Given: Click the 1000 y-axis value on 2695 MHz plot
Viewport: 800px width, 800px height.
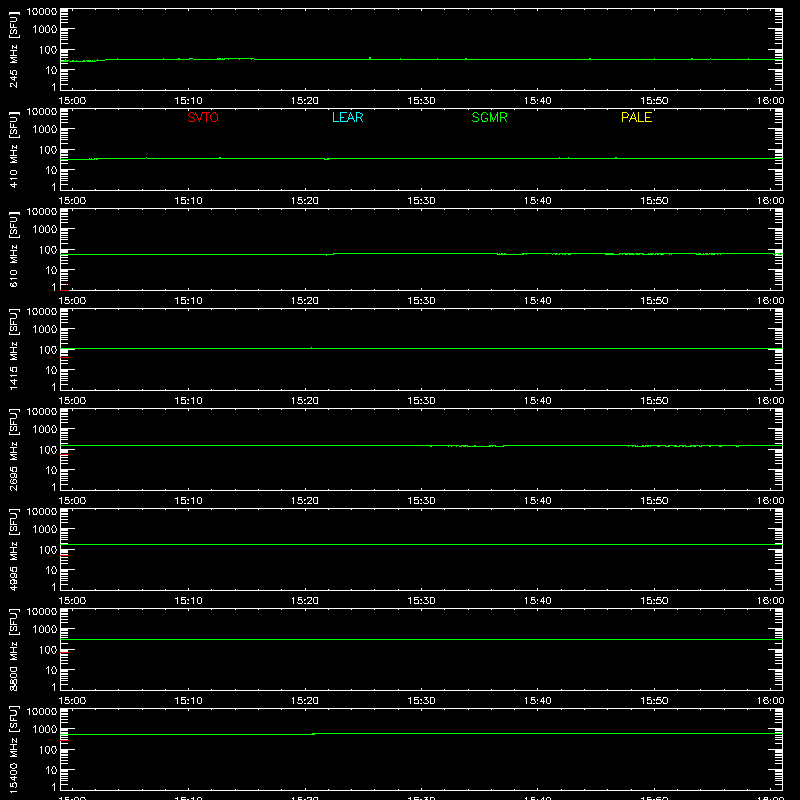Looking at the screenshot, I should point(45,430).
